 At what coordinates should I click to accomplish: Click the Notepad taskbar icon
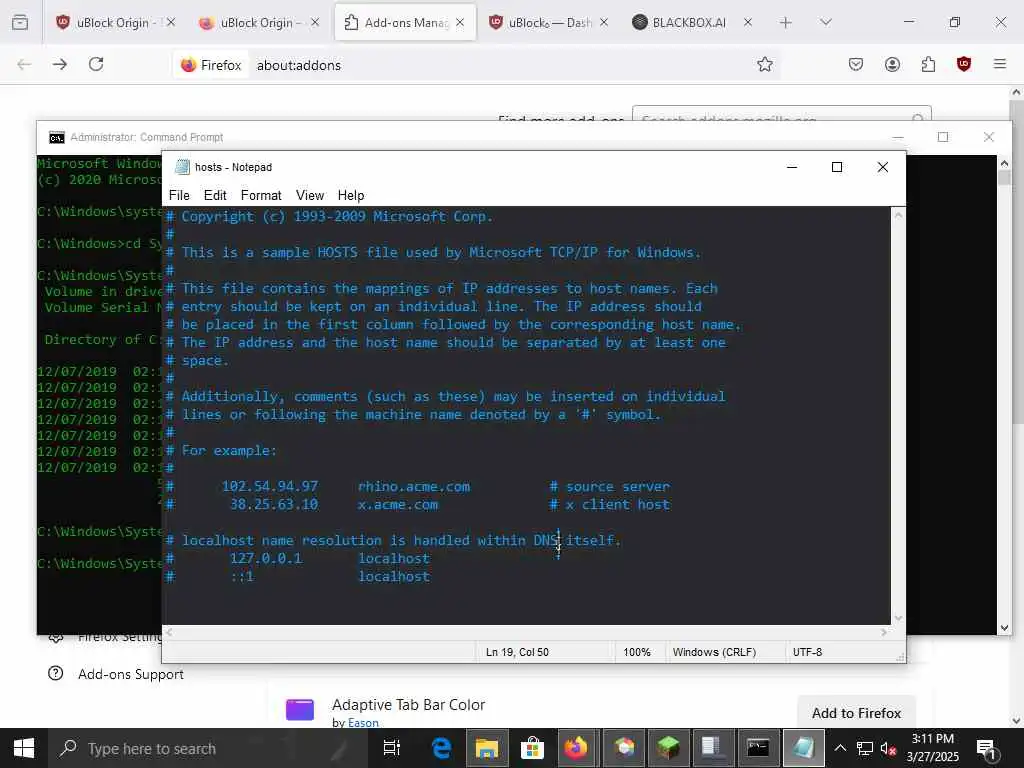tap(803, 748)
